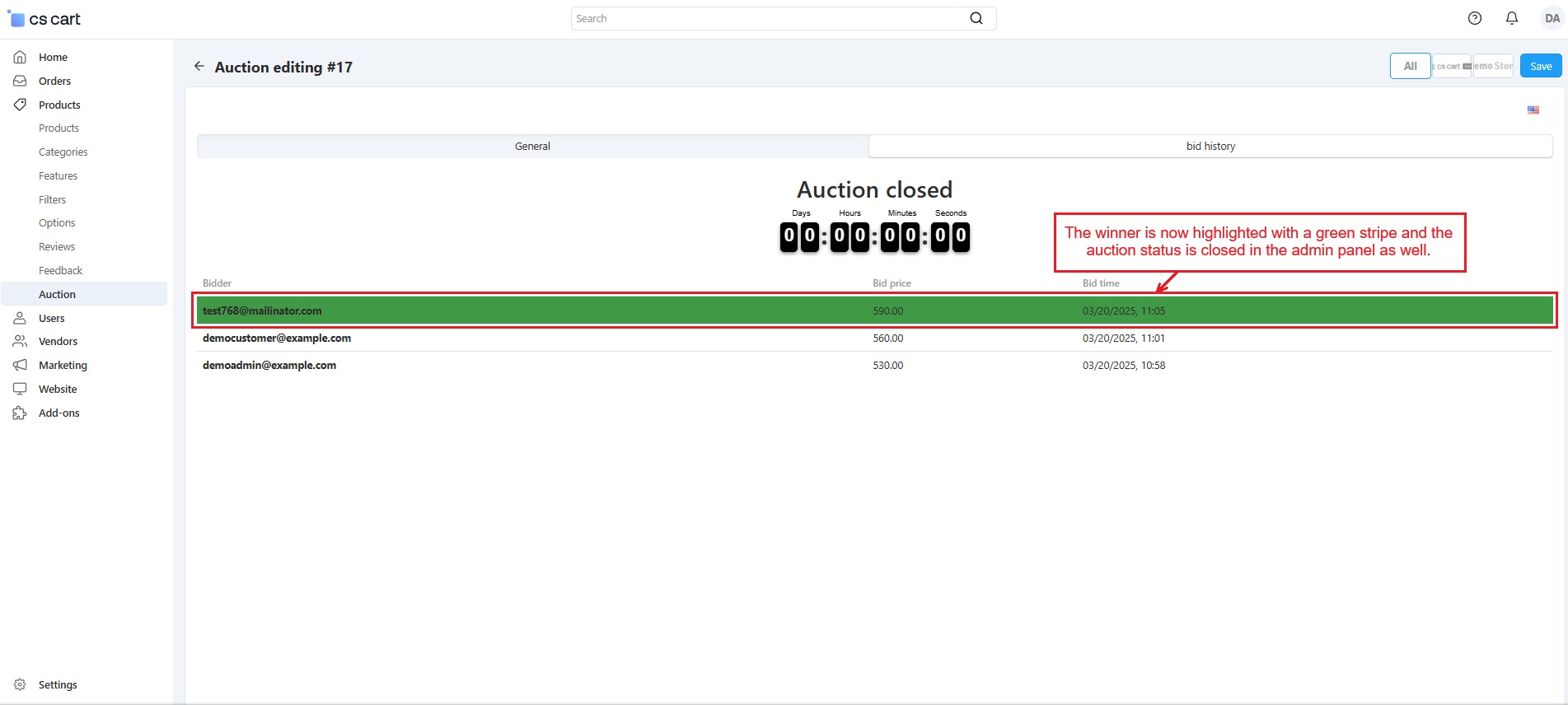Open the help question mark icon
The height and width of the screenshot is (705, 1568).
1475,18
